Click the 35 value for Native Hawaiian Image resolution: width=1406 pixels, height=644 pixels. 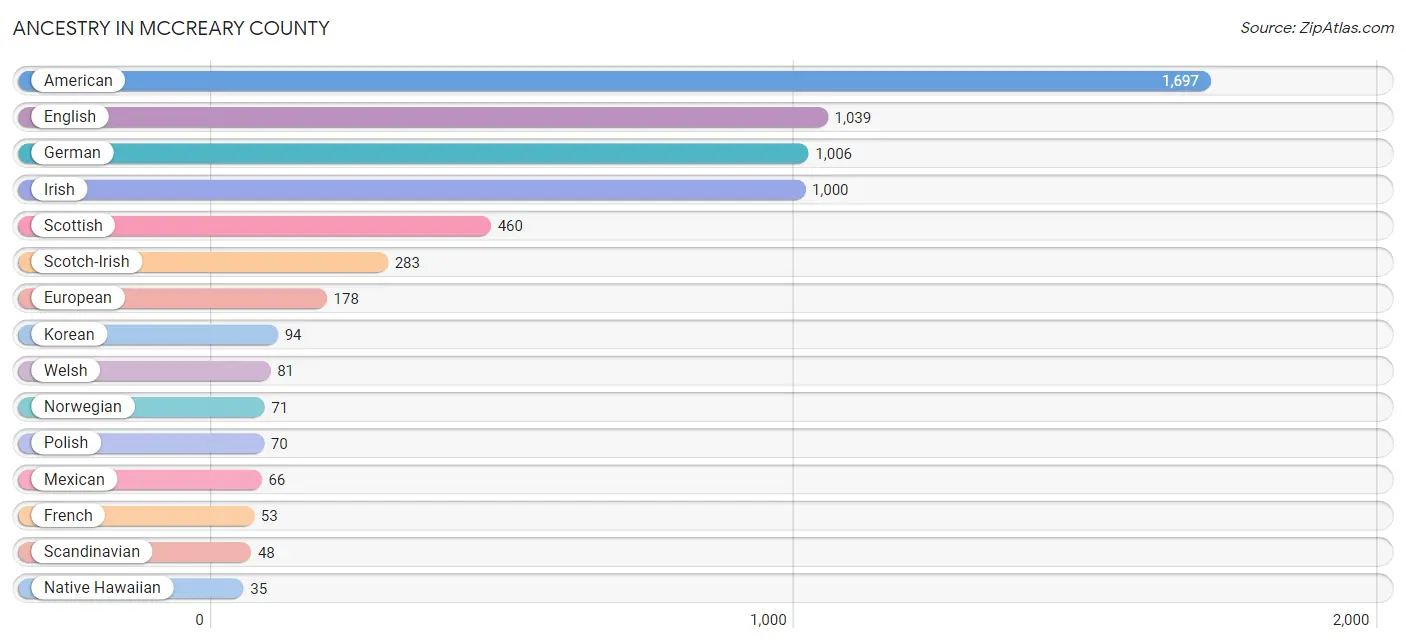(x=259, y=588)
